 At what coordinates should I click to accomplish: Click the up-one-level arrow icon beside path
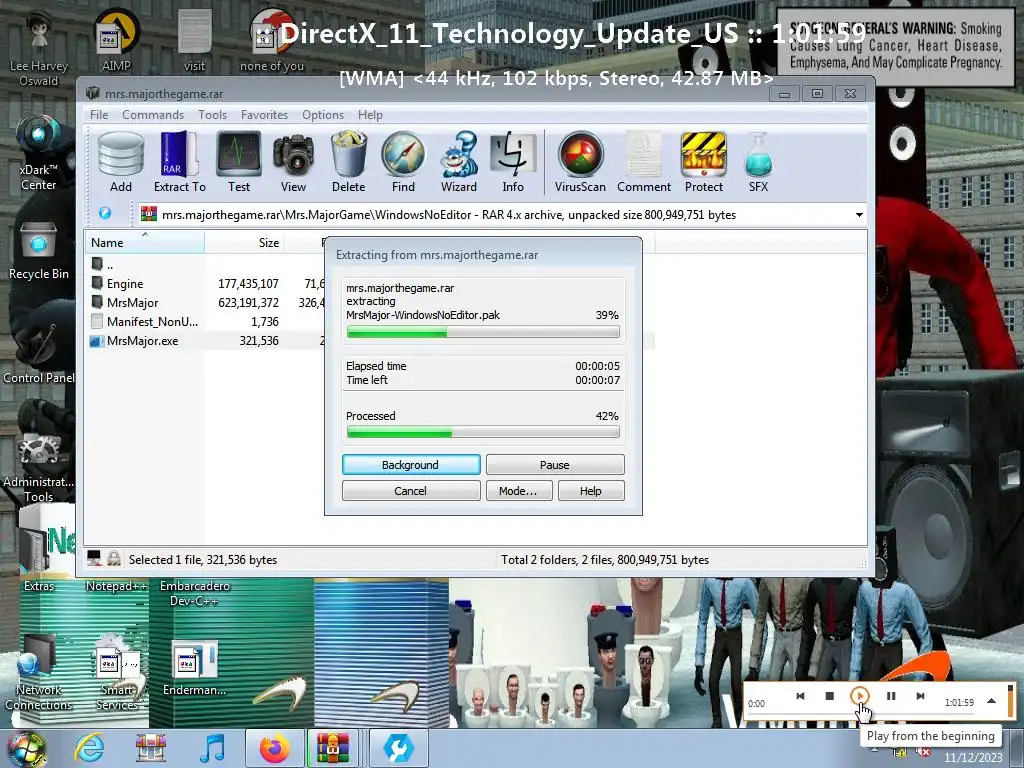pyautogui.click(x=104, y=214)
